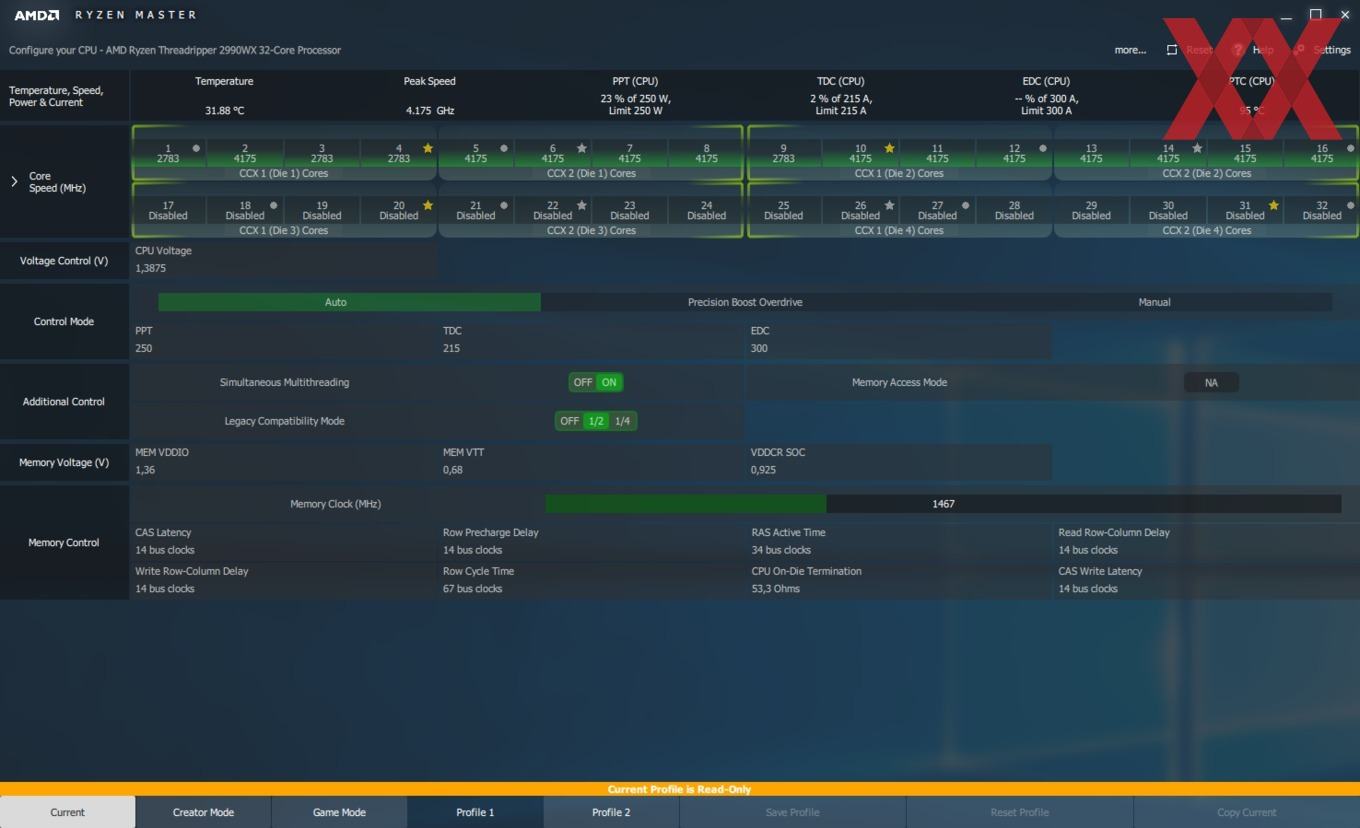
Task: Click the Peak Speed 4.175 GHz reading
Action: [430, 111]
